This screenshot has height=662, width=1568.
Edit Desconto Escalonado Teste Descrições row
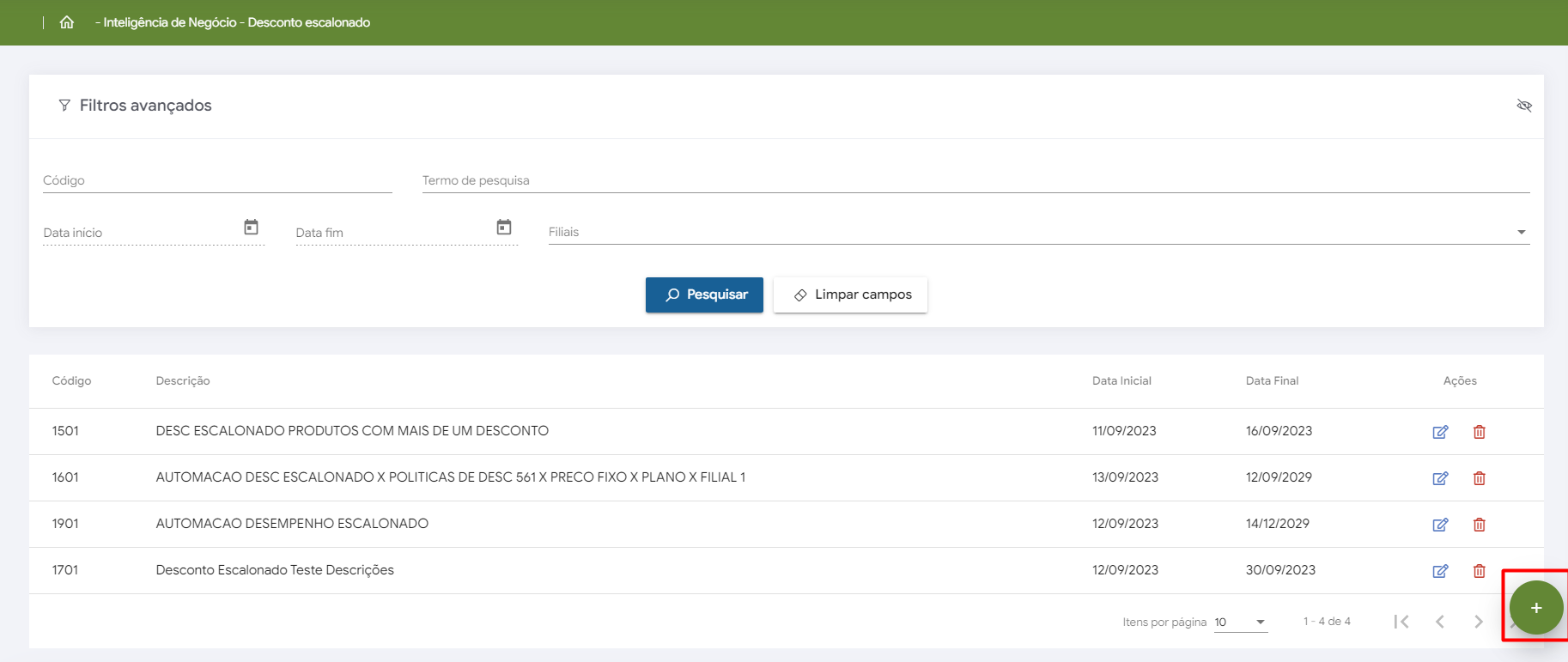pyautogui.click(x=1440, y=571)
